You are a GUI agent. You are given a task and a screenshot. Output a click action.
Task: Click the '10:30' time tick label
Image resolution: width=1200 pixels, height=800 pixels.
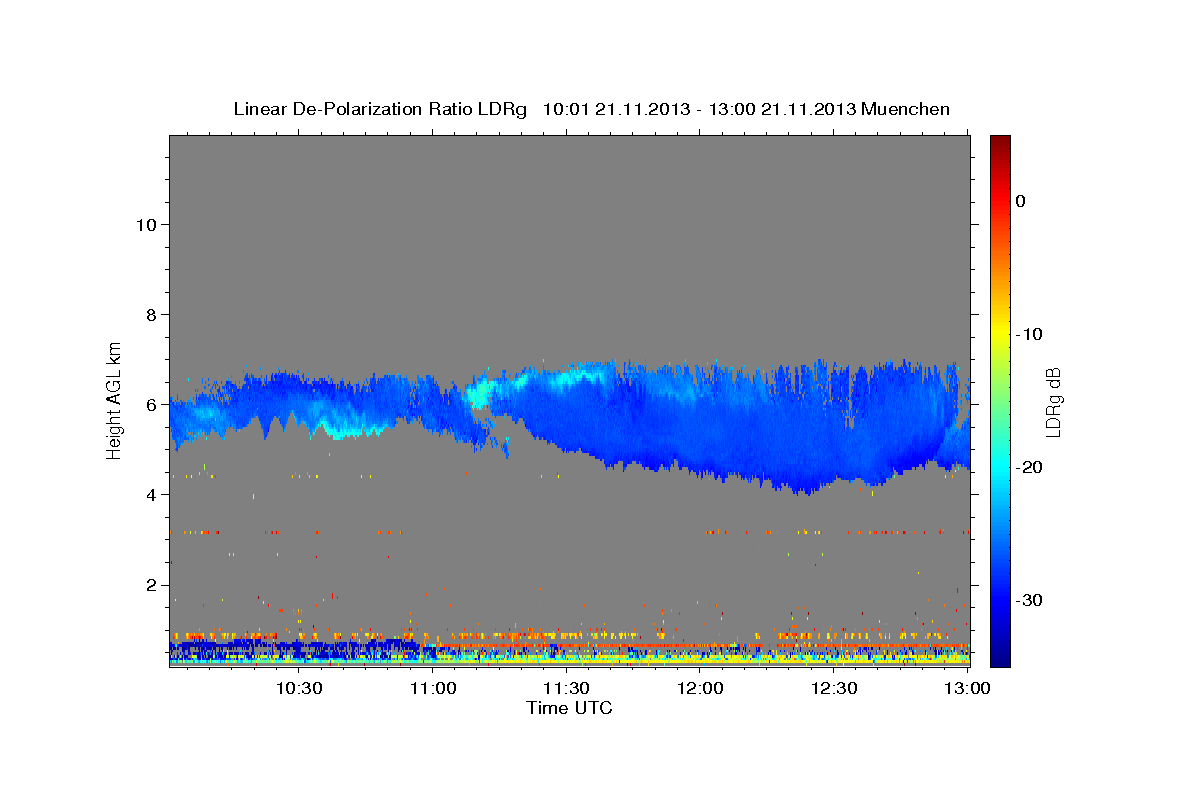click(x=299, y=689)
